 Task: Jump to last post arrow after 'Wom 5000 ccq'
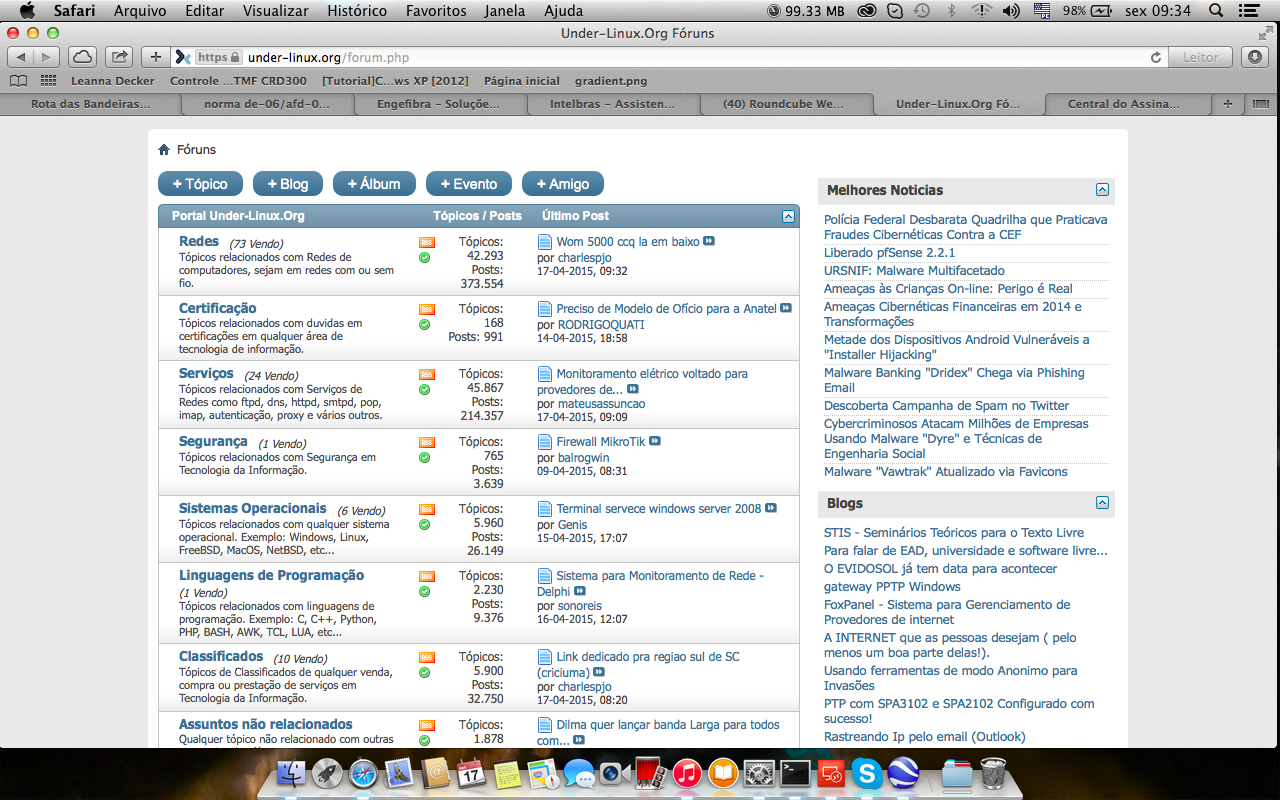(709, 241)
